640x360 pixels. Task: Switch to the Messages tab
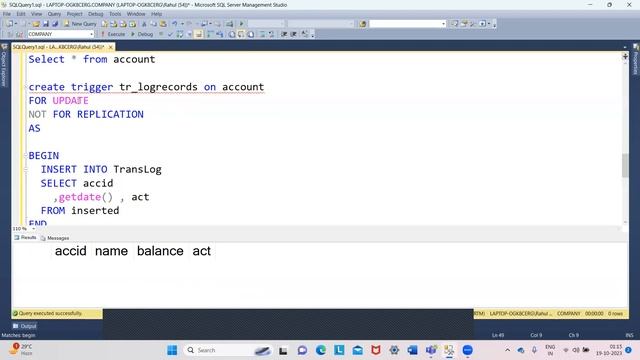tap(55, 238)
